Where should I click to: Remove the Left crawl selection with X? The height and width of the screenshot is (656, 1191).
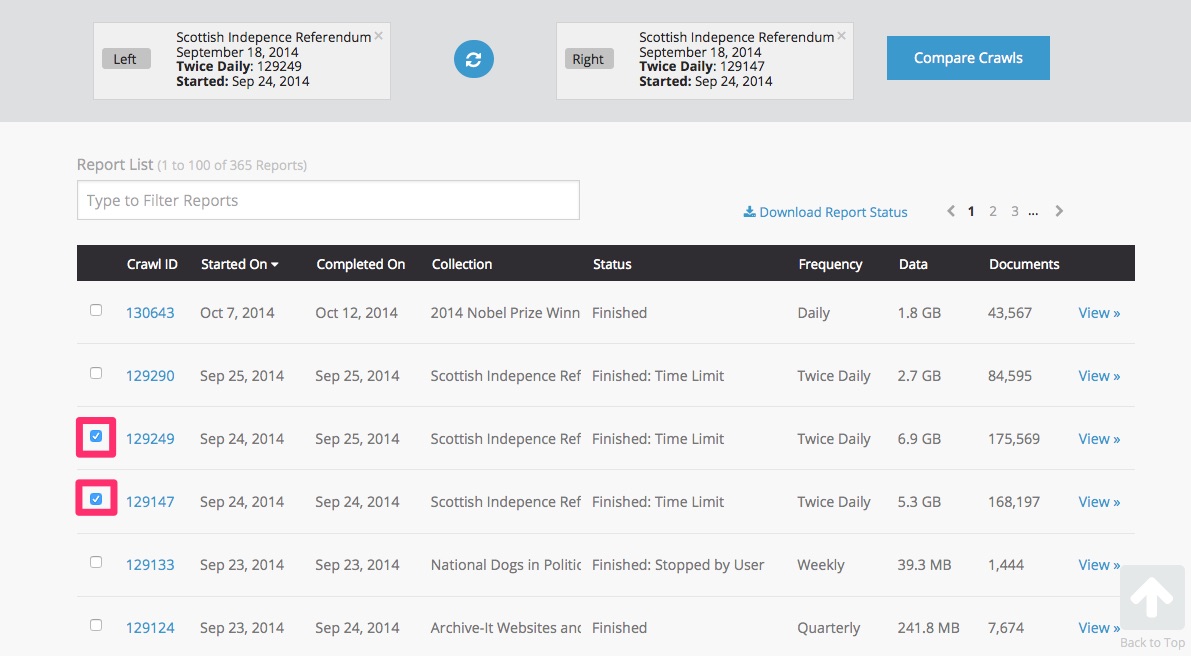pos(378,36)
